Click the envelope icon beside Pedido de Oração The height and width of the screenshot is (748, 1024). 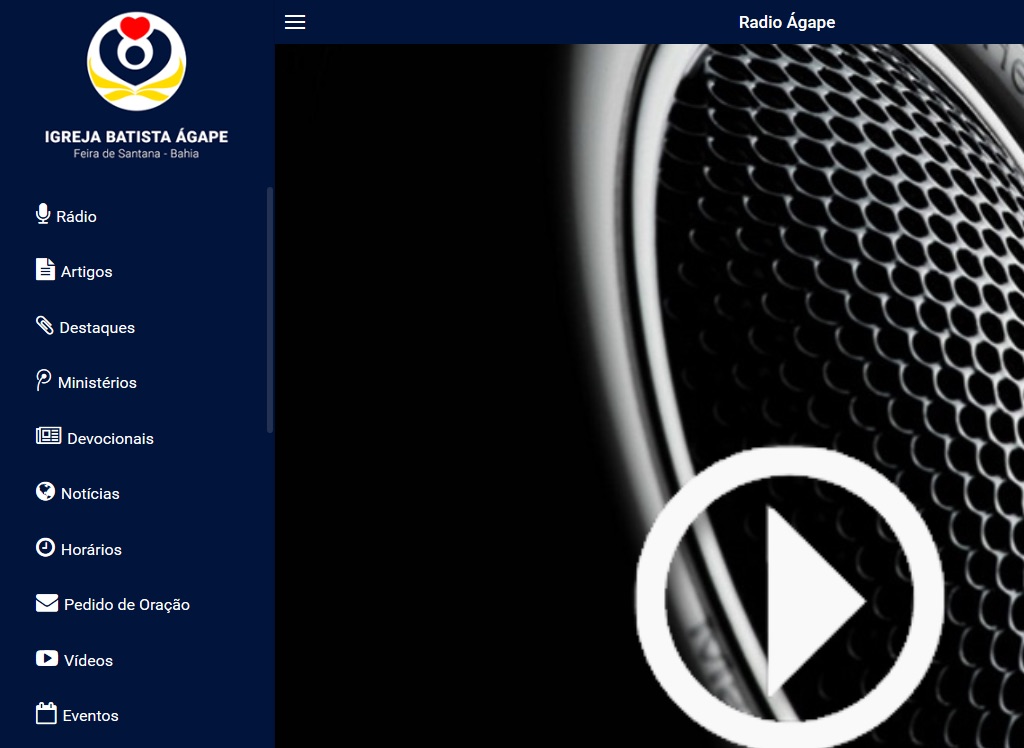pos(47,603)
